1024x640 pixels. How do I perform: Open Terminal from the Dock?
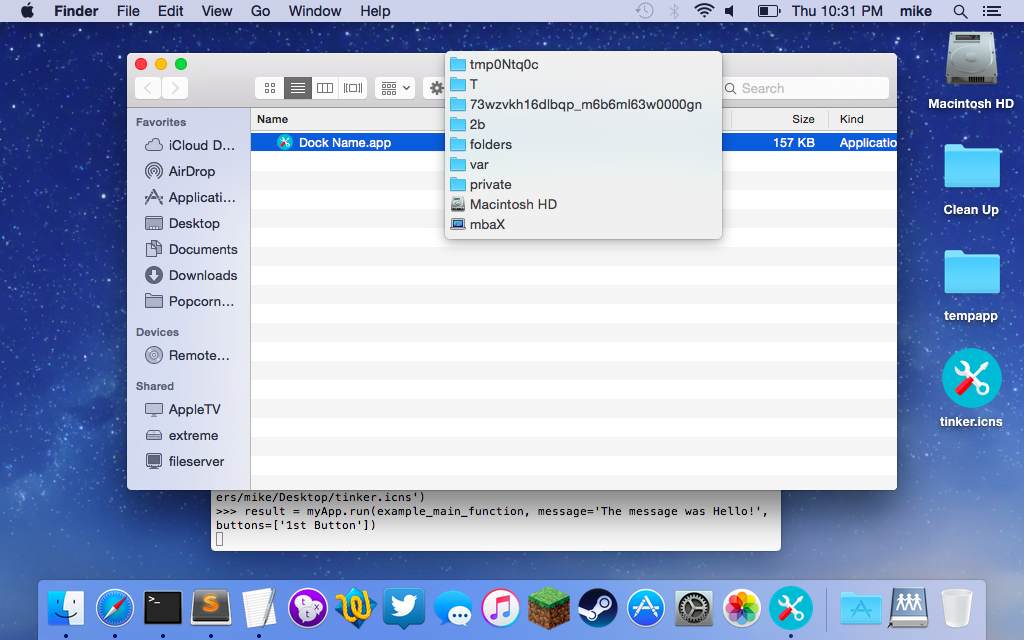tap(163, 608)
